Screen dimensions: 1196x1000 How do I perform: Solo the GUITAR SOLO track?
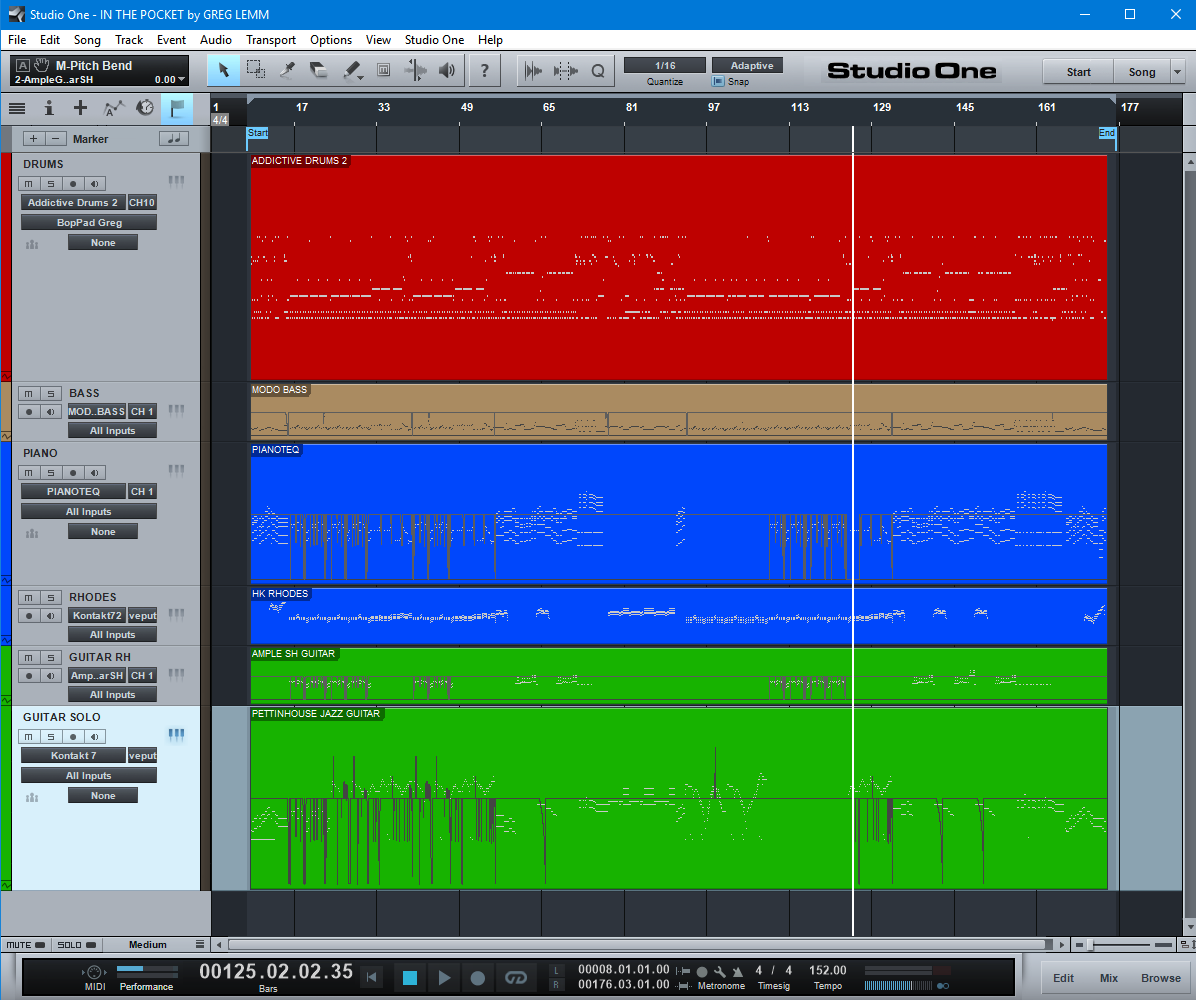51,737
